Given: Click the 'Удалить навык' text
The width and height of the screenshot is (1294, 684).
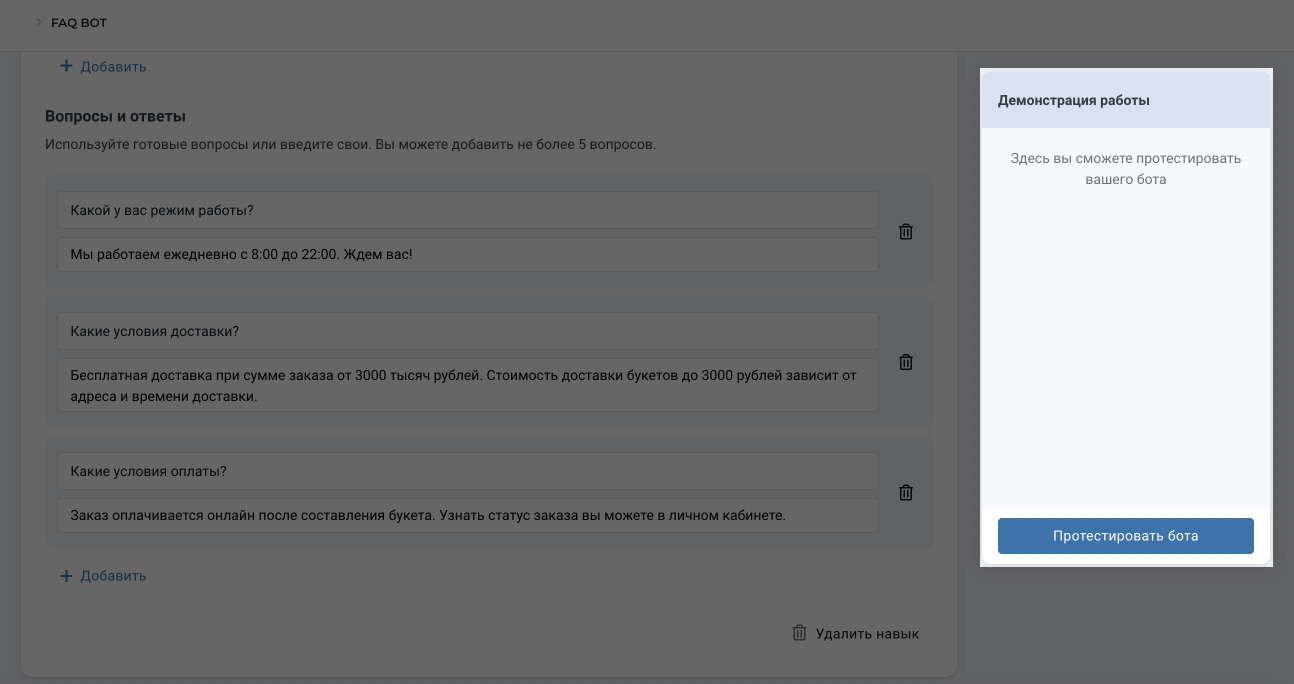Looking at the screenshot, I should pos(867,633).
